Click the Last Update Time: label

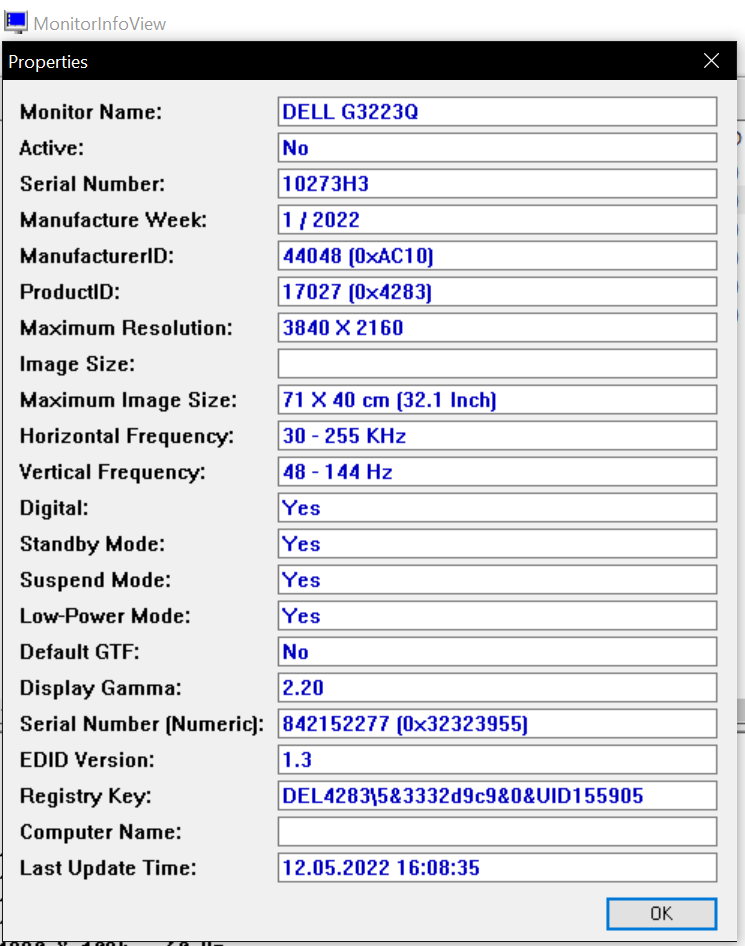[x=108, y=868]
